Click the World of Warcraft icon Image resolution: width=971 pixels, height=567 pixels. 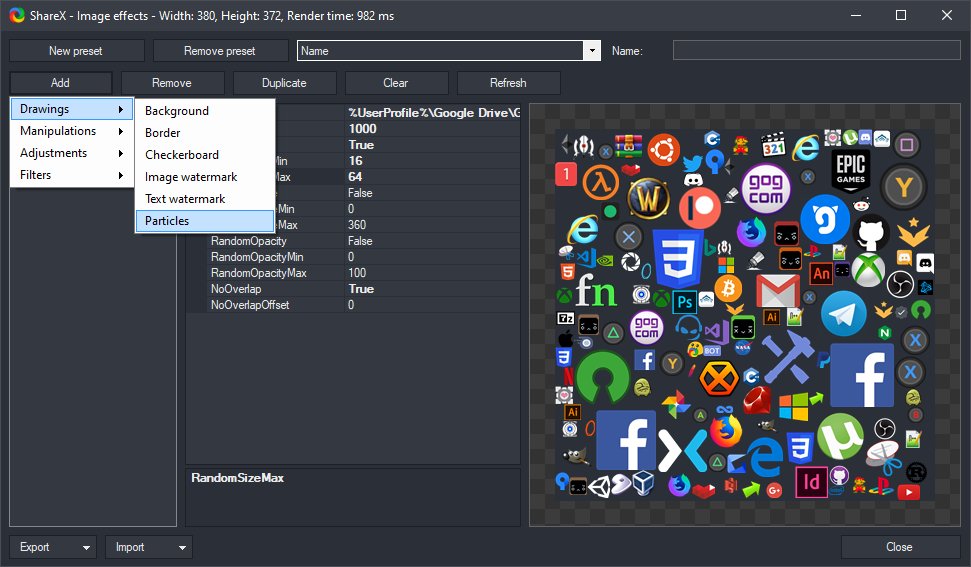tap(648, 199)
